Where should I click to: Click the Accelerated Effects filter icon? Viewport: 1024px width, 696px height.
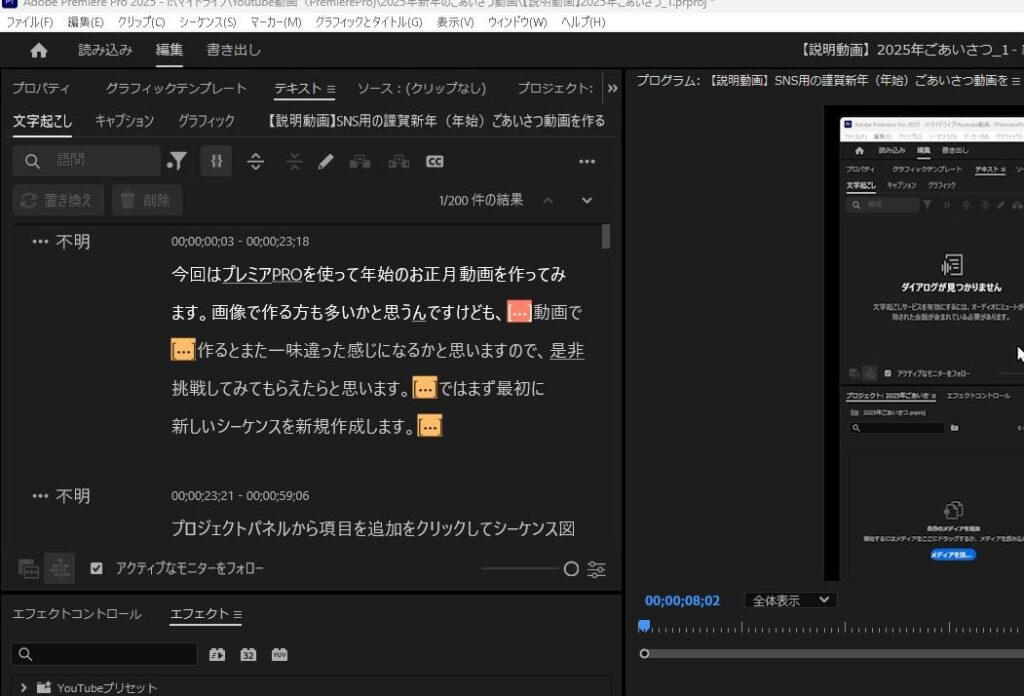point(217,654)
